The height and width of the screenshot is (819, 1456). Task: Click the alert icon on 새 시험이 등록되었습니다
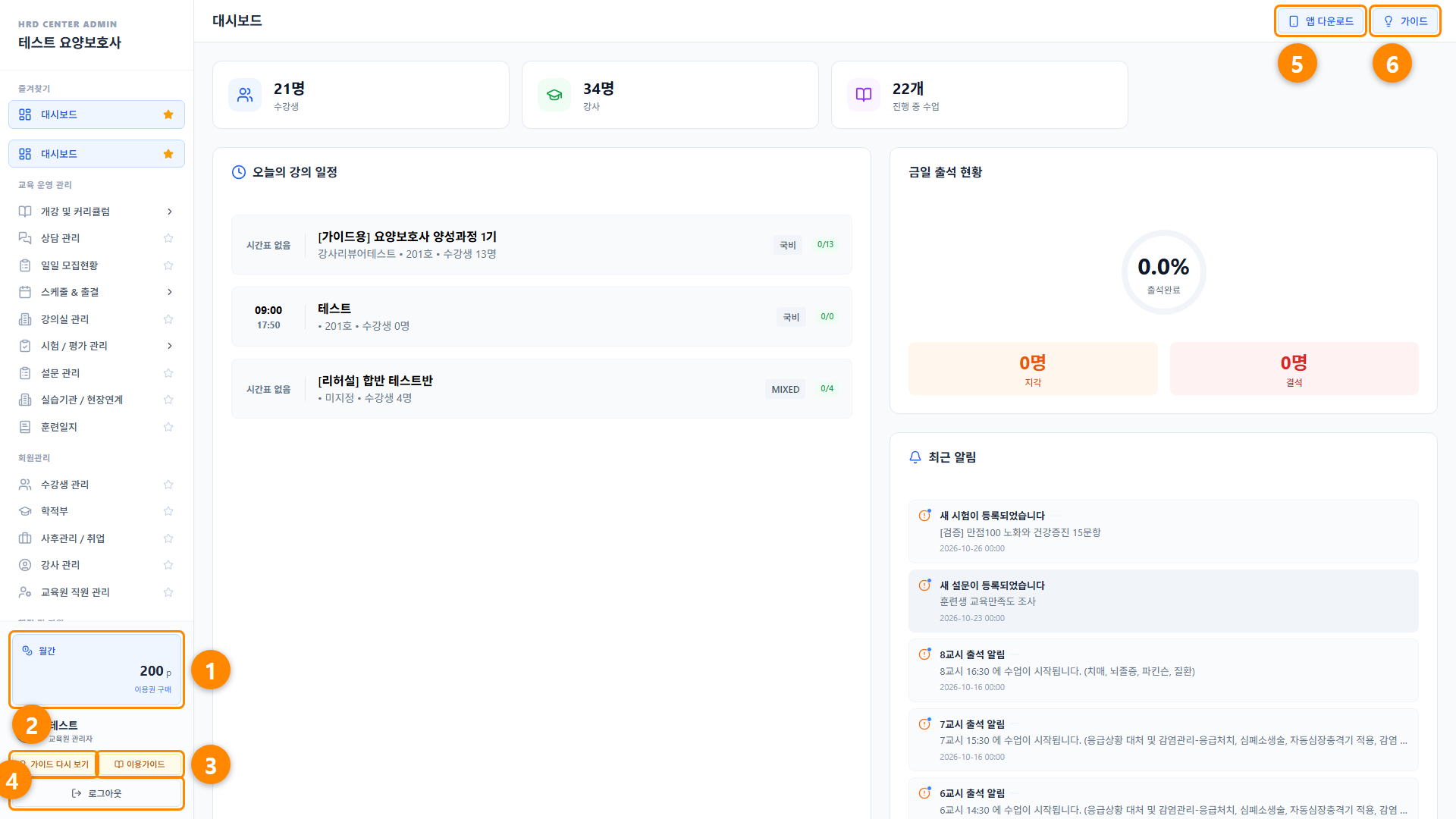tap(924, 516)
